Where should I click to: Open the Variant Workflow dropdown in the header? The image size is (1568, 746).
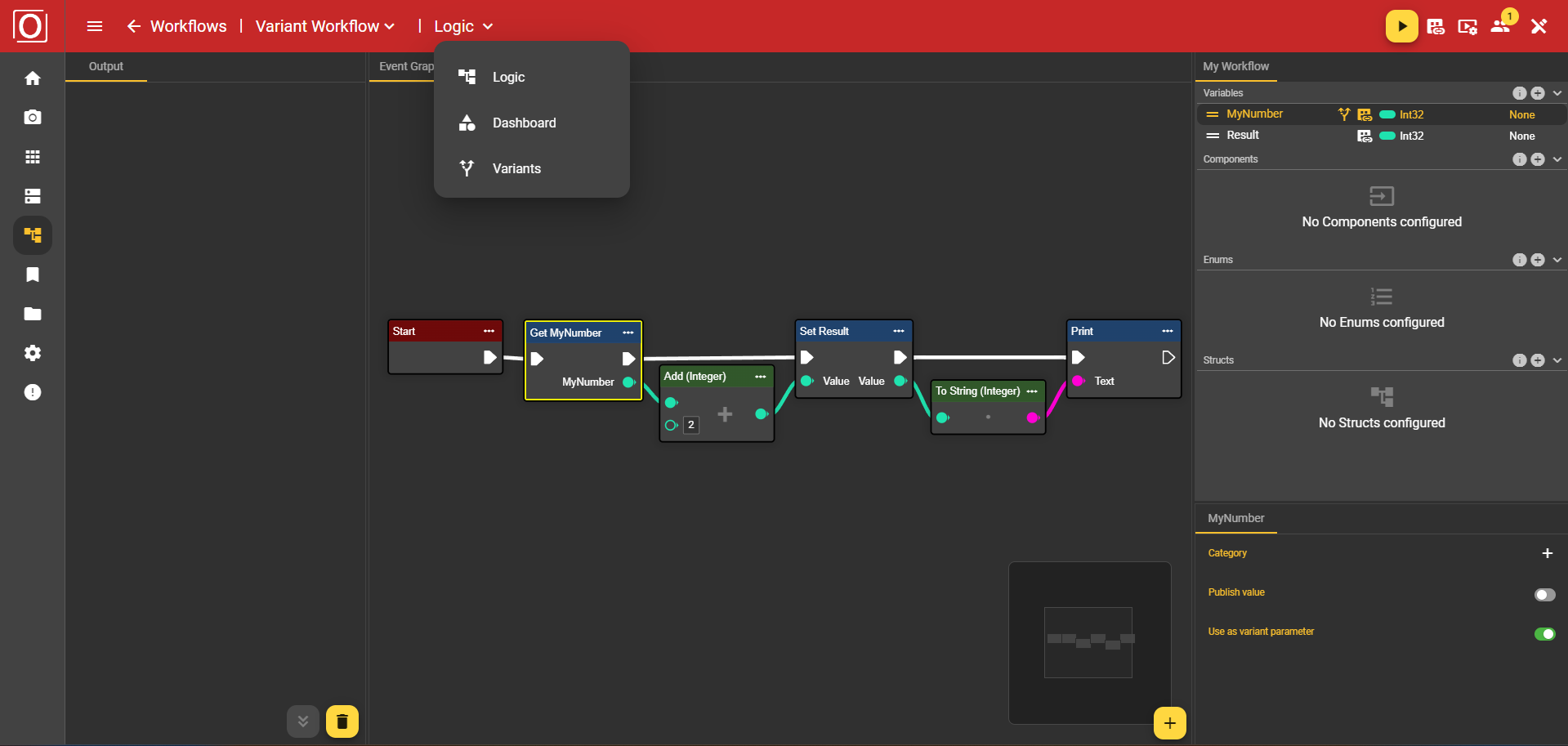coord(324,25)
